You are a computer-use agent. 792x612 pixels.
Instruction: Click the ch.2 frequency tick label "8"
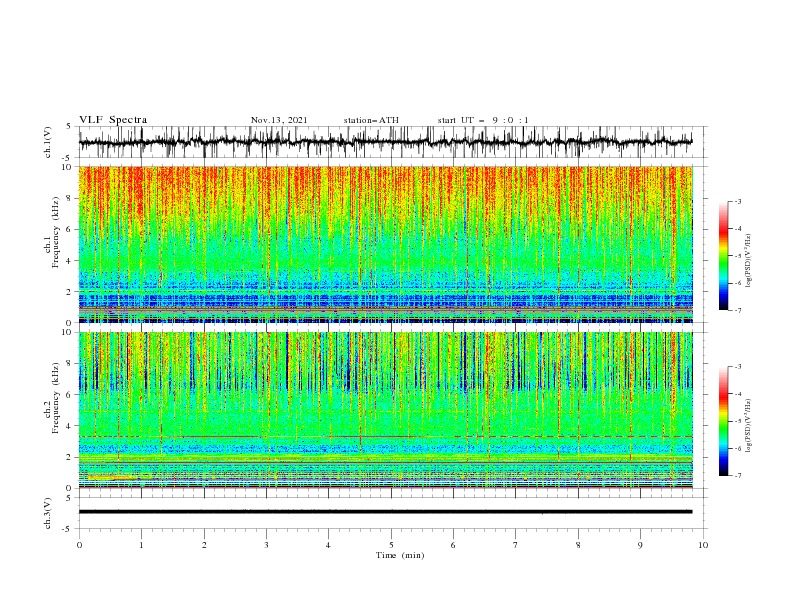click(71, 364)
